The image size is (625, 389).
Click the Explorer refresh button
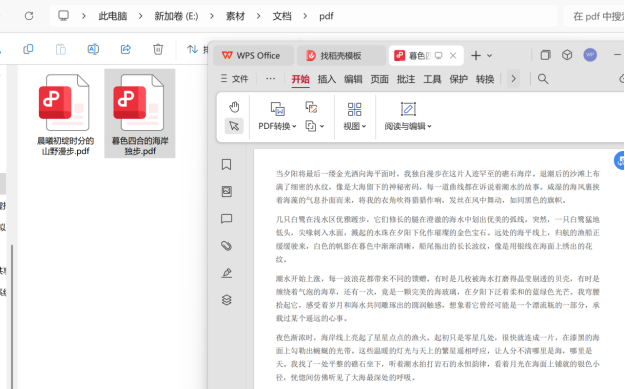[29, 16]
